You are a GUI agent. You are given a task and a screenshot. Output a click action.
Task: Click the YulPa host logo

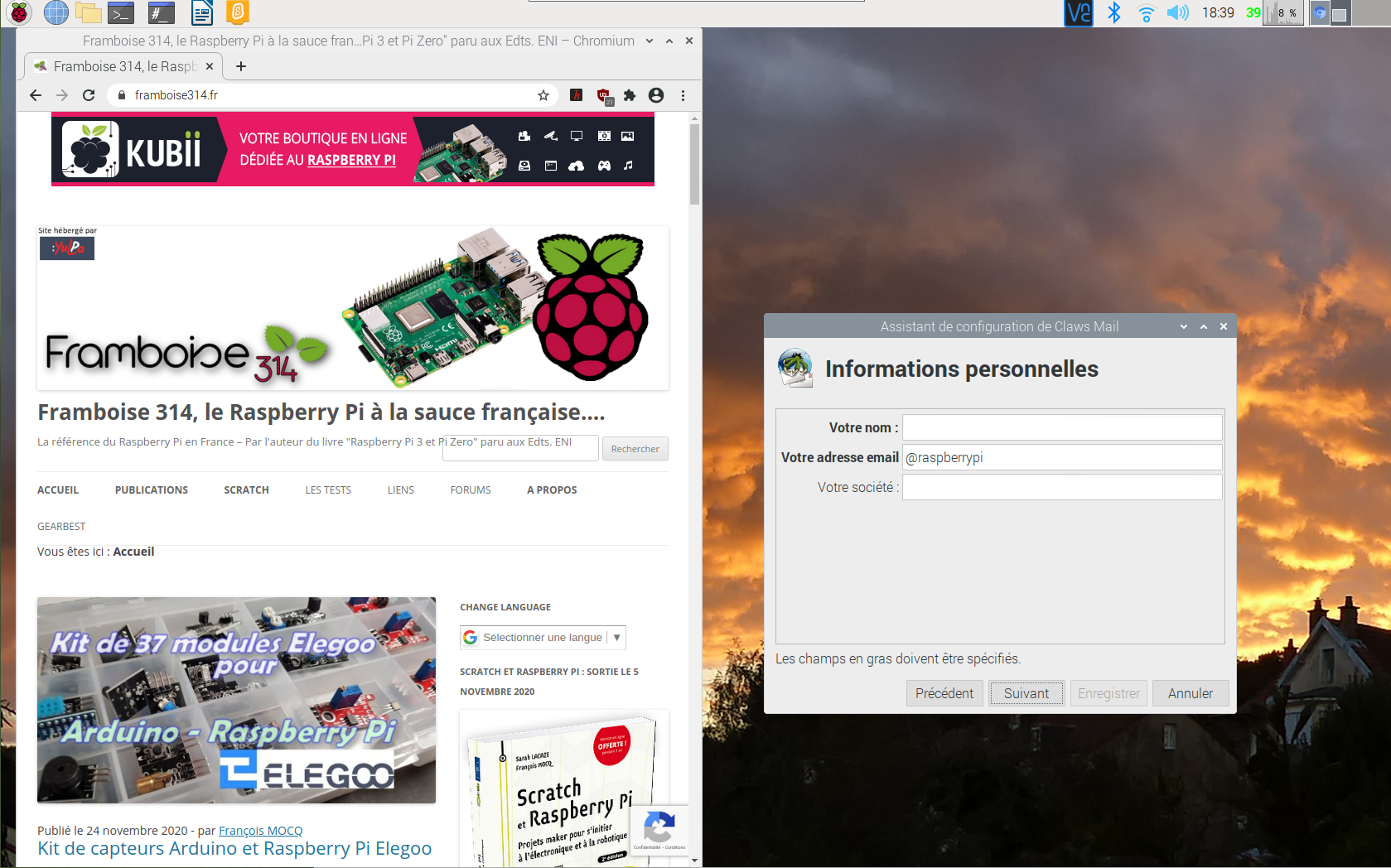pos(67,248)
